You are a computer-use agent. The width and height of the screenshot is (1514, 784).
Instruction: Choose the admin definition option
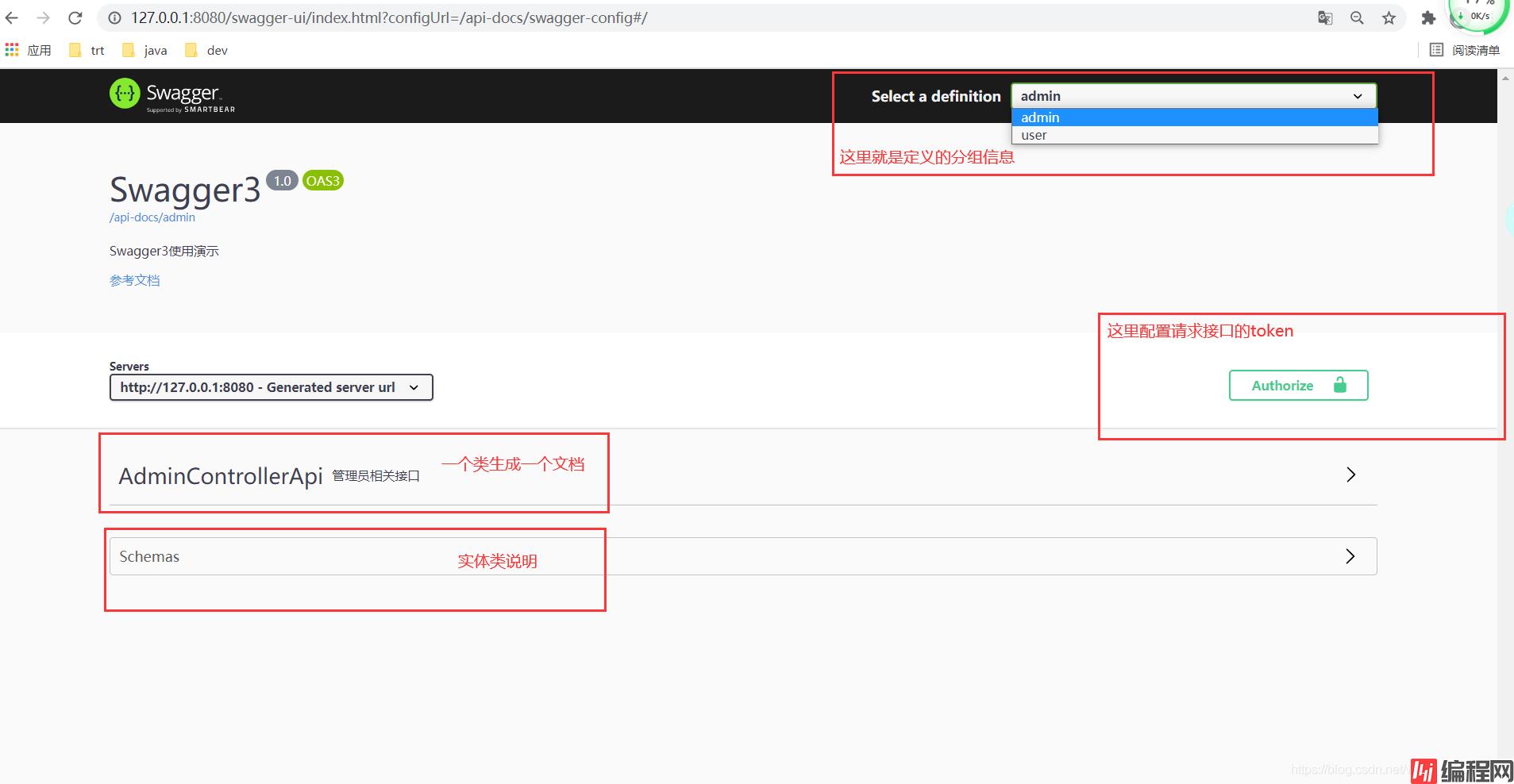[x=1195, y=117]
